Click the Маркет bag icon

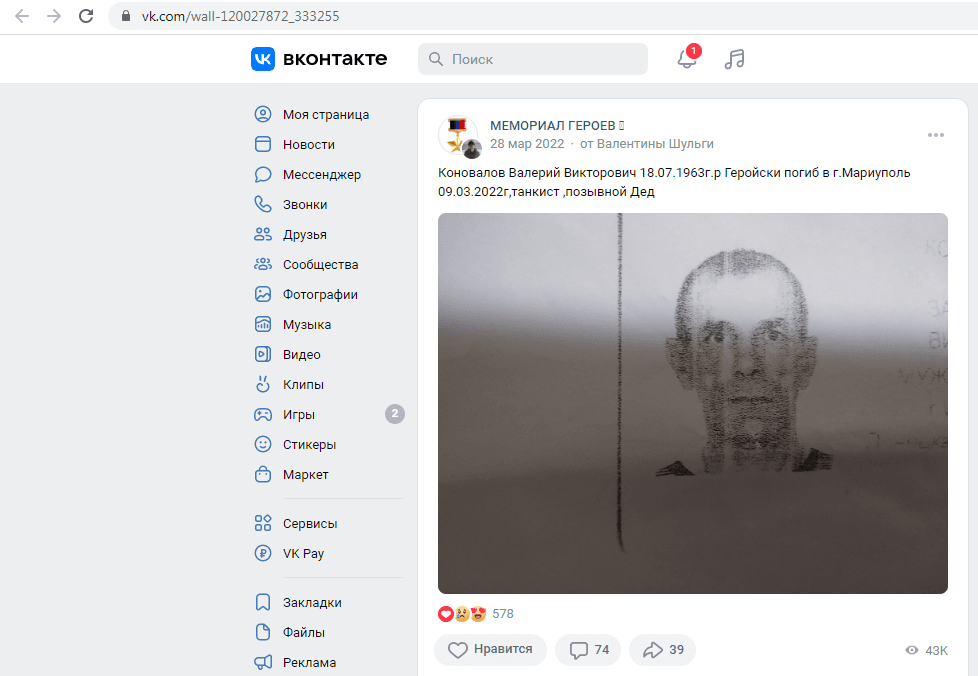263,474
